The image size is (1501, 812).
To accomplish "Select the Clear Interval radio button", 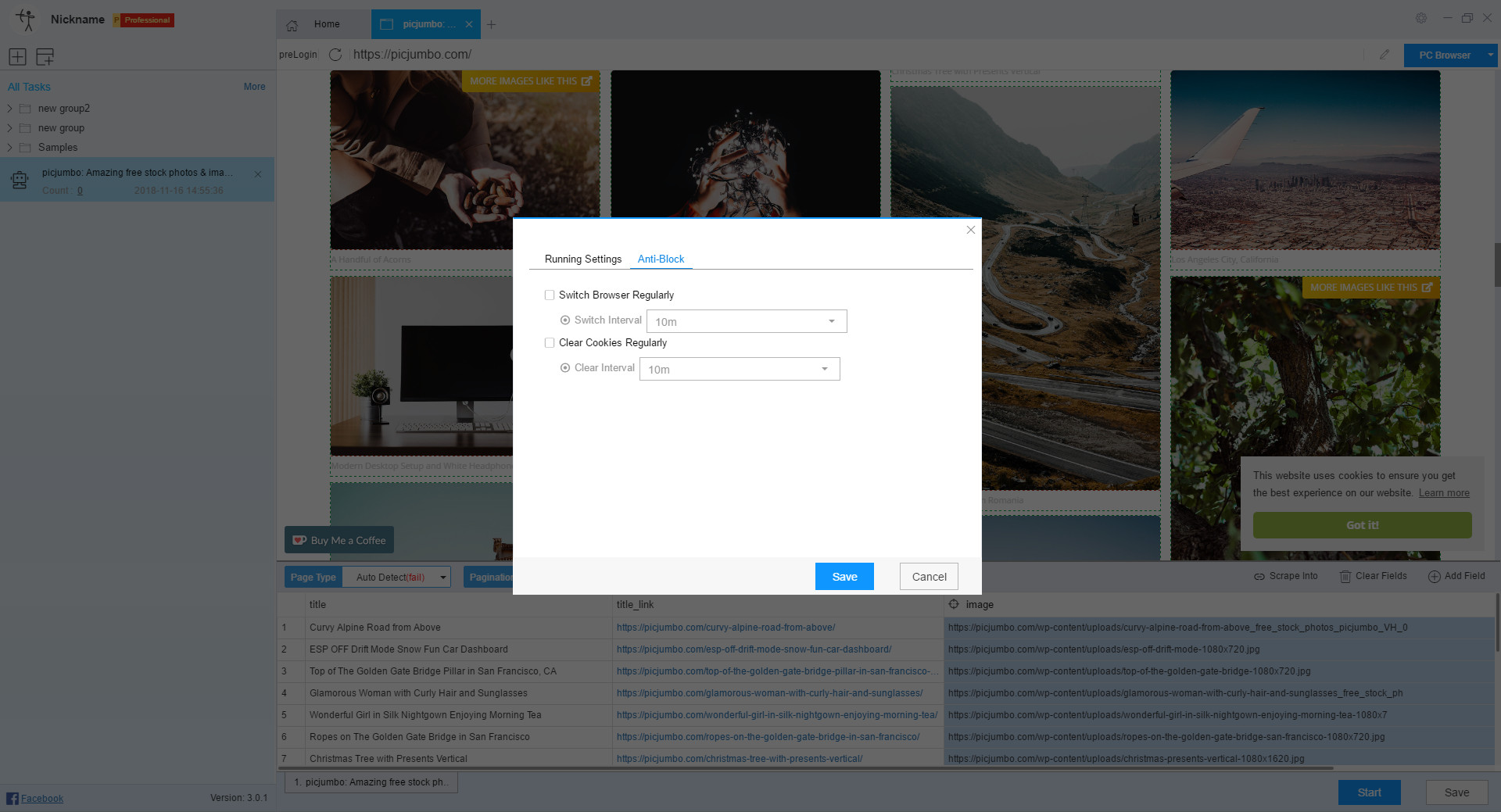I will pos(565,368).
